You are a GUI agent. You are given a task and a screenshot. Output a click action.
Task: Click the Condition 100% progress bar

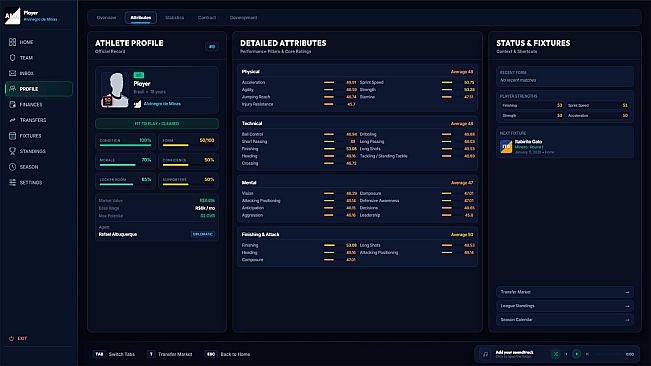pos(125,145)
